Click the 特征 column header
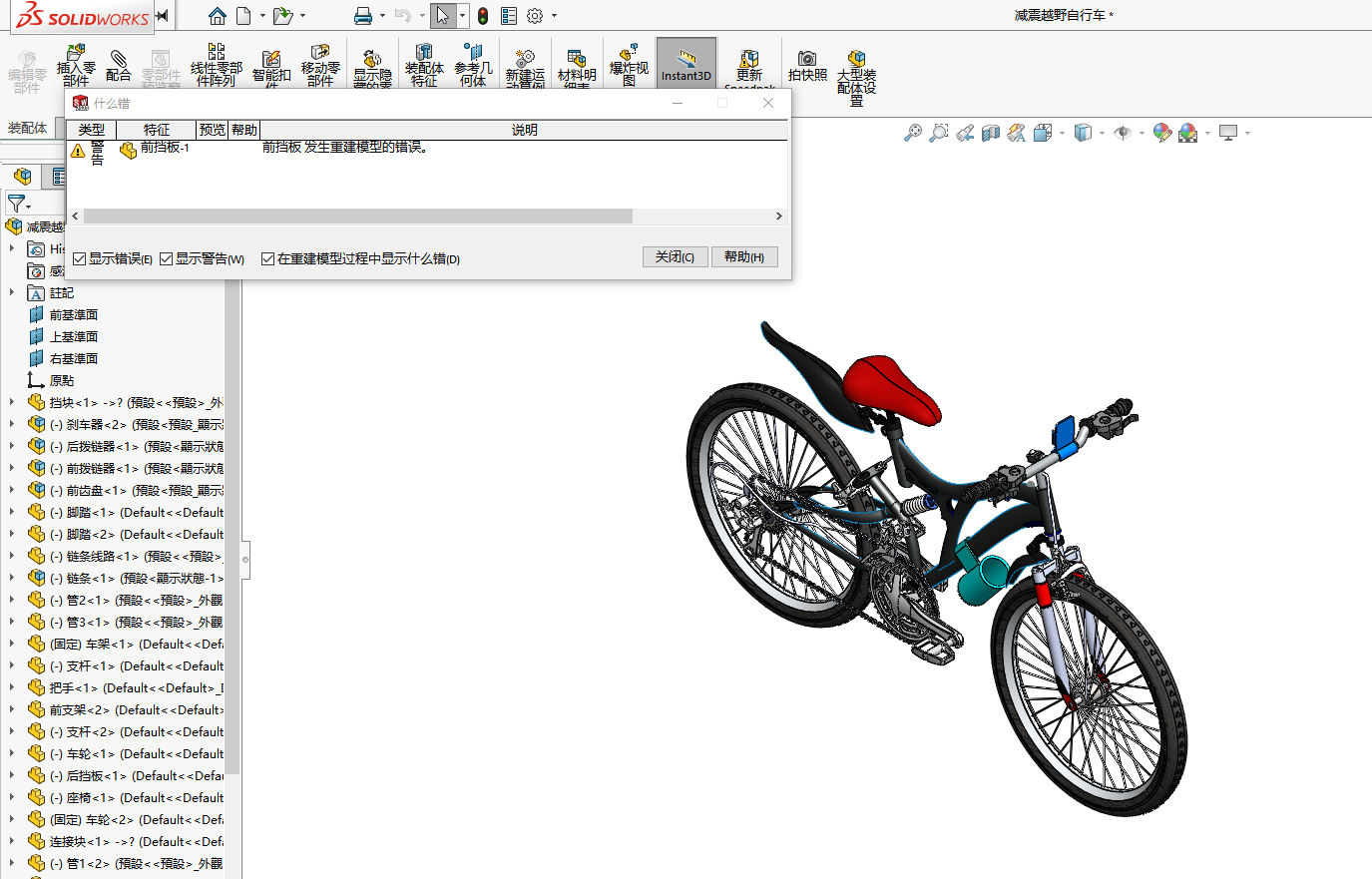The width and height of the screenshot is (1372, 879). pos(157,130)
